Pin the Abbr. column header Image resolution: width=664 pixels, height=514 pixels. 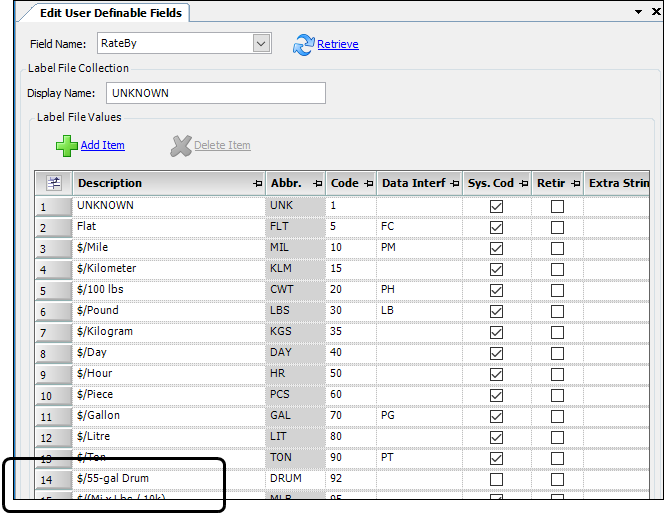pyautogui.click(x=316, y=184)
